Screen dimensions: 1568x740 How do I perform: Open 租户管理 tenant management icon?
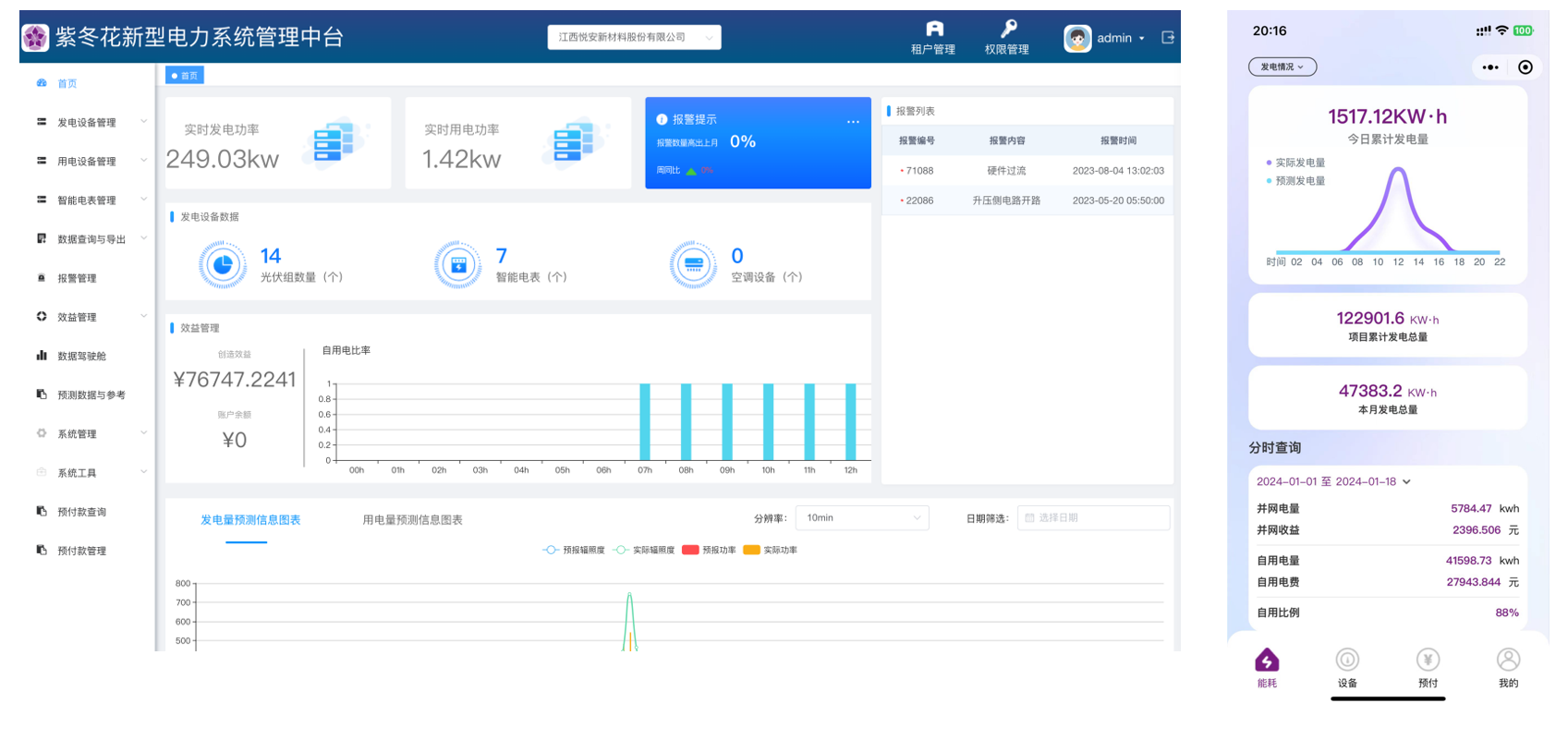pyautogui.click(x=934, y=30)
